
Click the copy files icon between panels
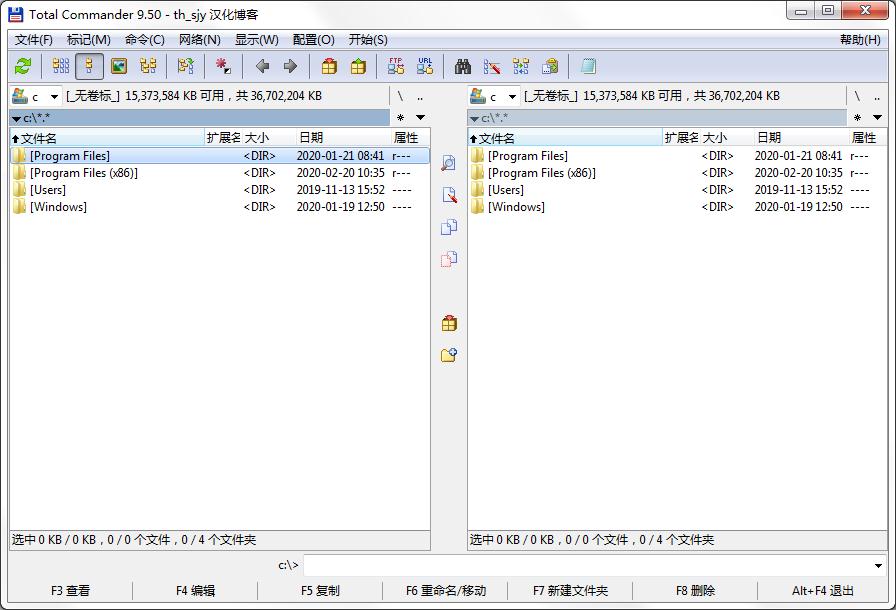[x=449, y=227]
